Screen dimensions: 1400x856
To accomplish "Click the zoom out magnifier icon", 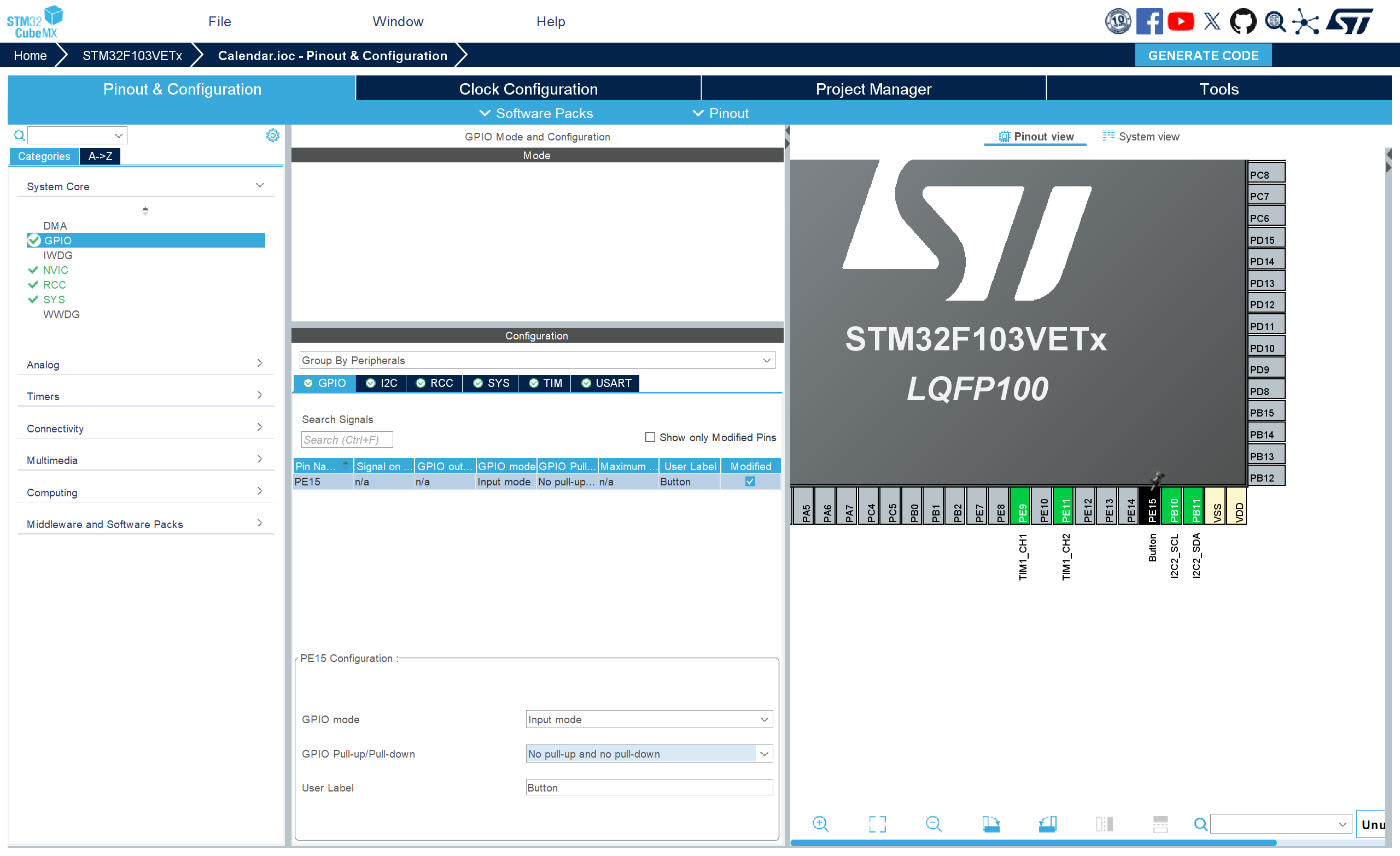I will [933, 824].
